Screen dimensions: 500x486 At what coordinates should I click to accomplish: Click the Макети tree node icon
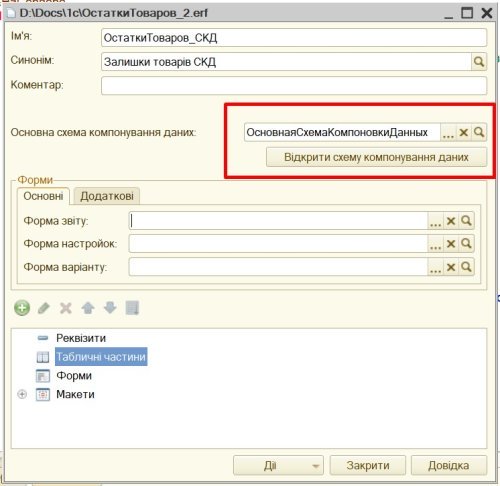click(43, 394)
